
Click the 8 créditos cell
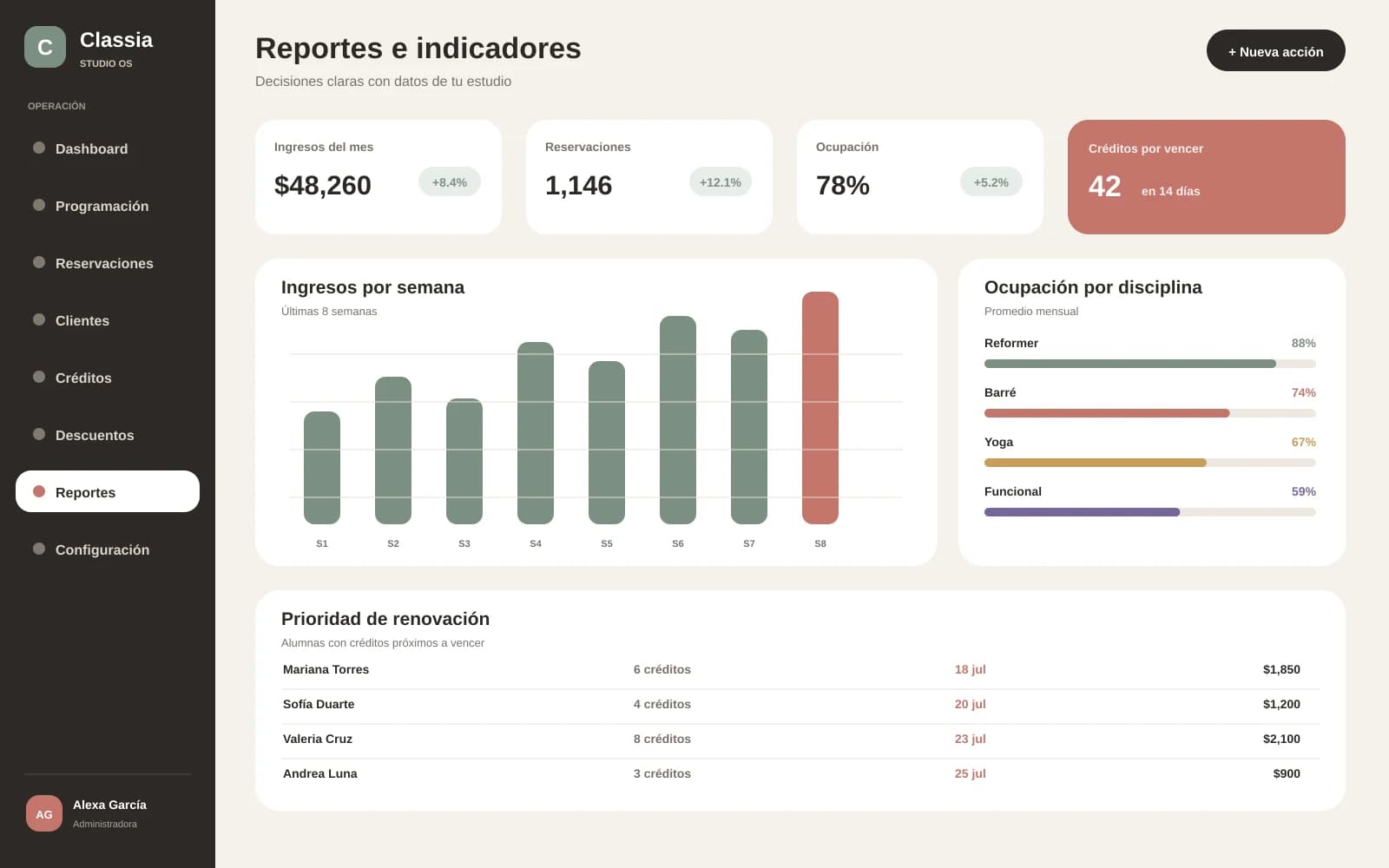tap(662, 739)
